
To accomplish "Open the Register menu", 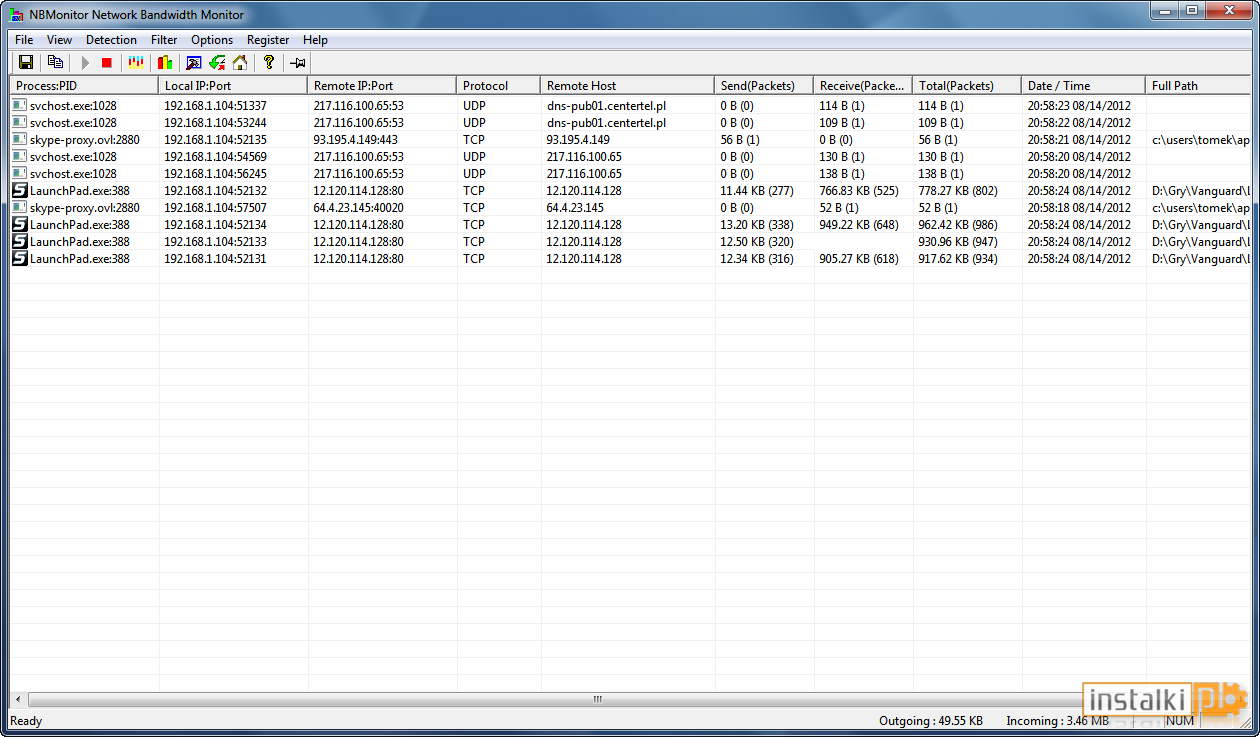I will pyautogui.click(x=268, y=40).
